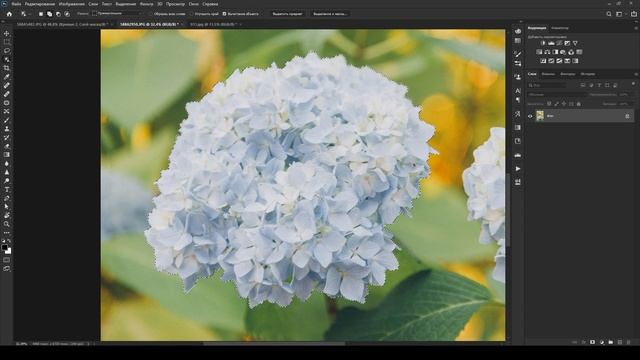Click the horizontal scrollbar below canvas
The image size is (640, 360).
pos(274,343)
